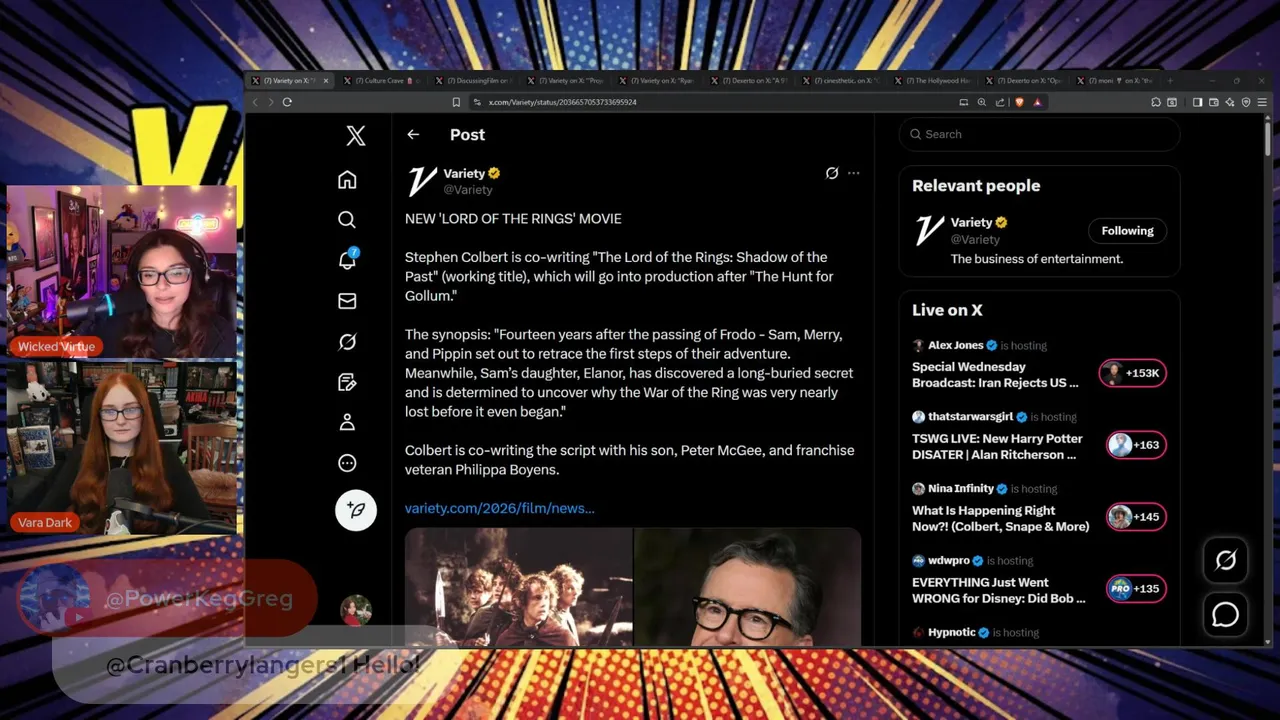The image size is (1280, 720).
Task: Click @Variety handle under post author
Action: 468,189
